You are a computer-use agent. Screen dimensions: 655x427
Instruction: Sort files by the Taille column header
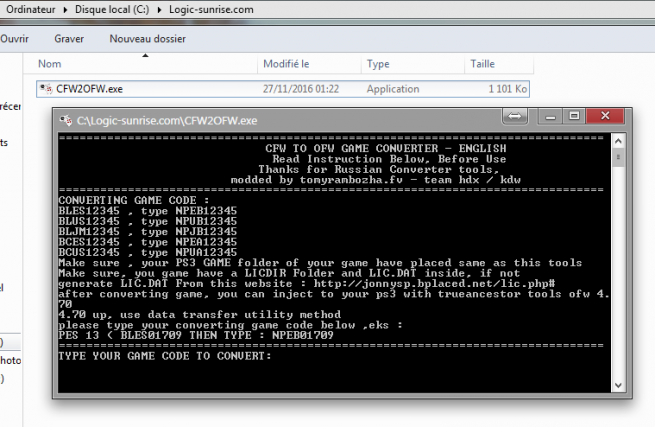tap(482, 64)
